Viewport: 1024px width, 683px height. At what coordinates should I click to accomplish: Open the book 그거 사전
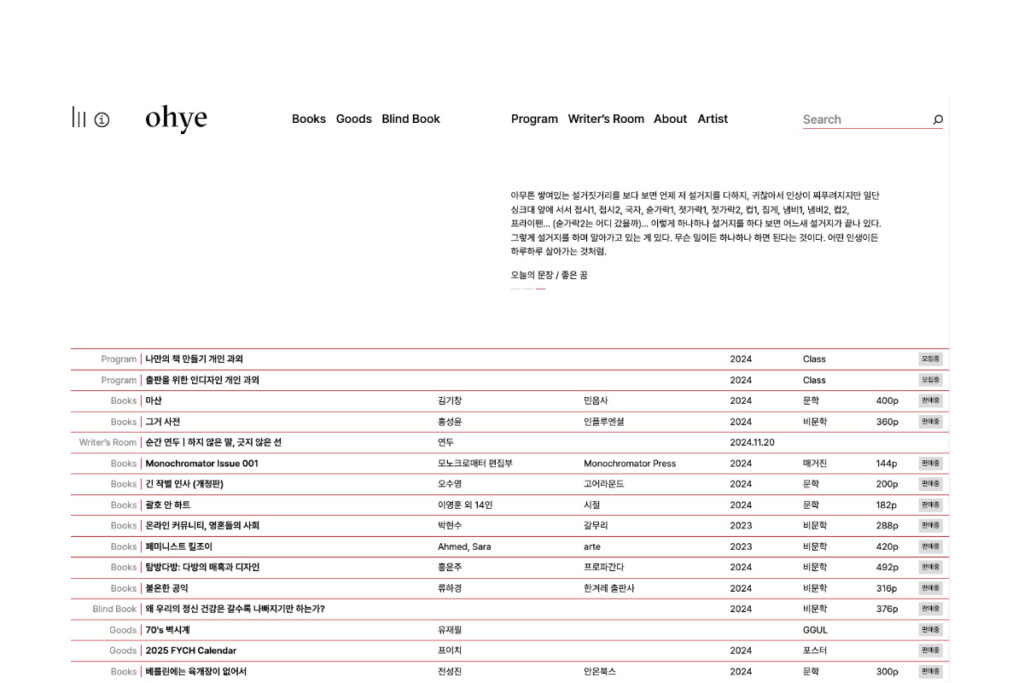(x=163, y=422)
